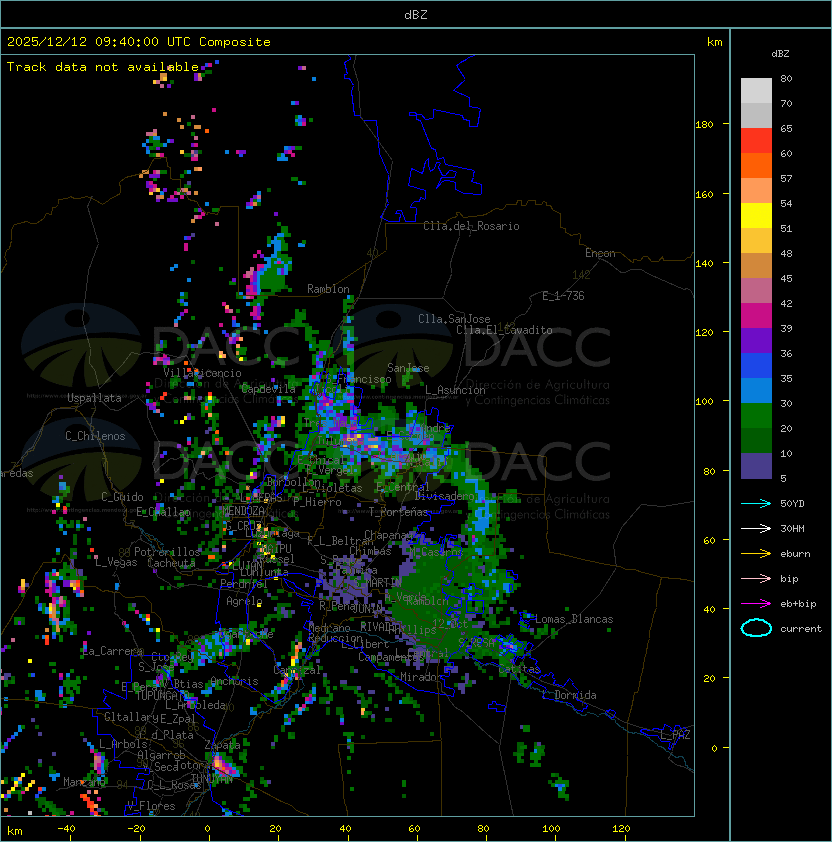Select the royal blue 35-36 dBZ swatch
This screenshot has height=842, width=832.
tap(756, 365)
